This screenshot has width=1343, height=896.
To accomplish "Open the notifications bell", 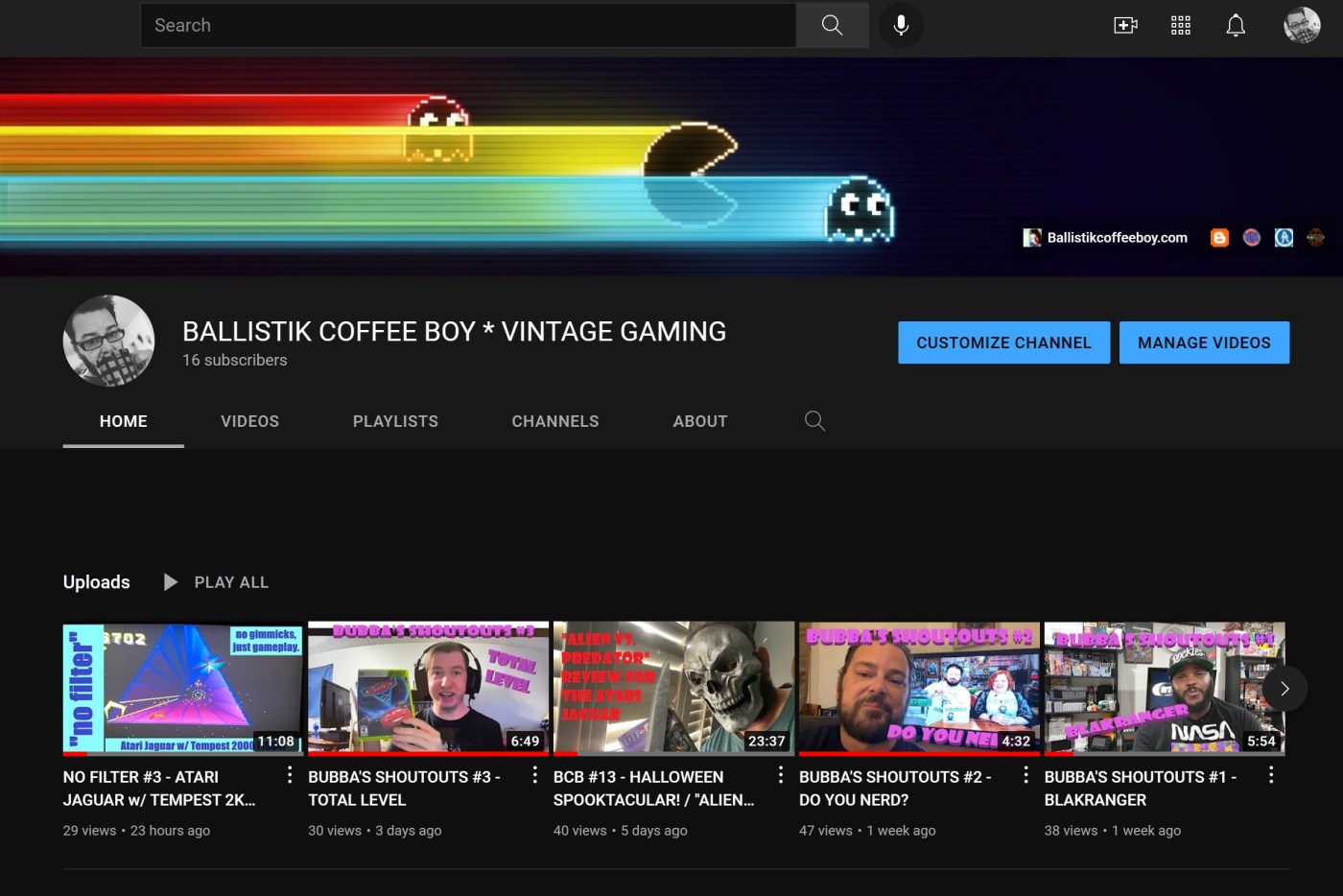I will point(1236,25).
